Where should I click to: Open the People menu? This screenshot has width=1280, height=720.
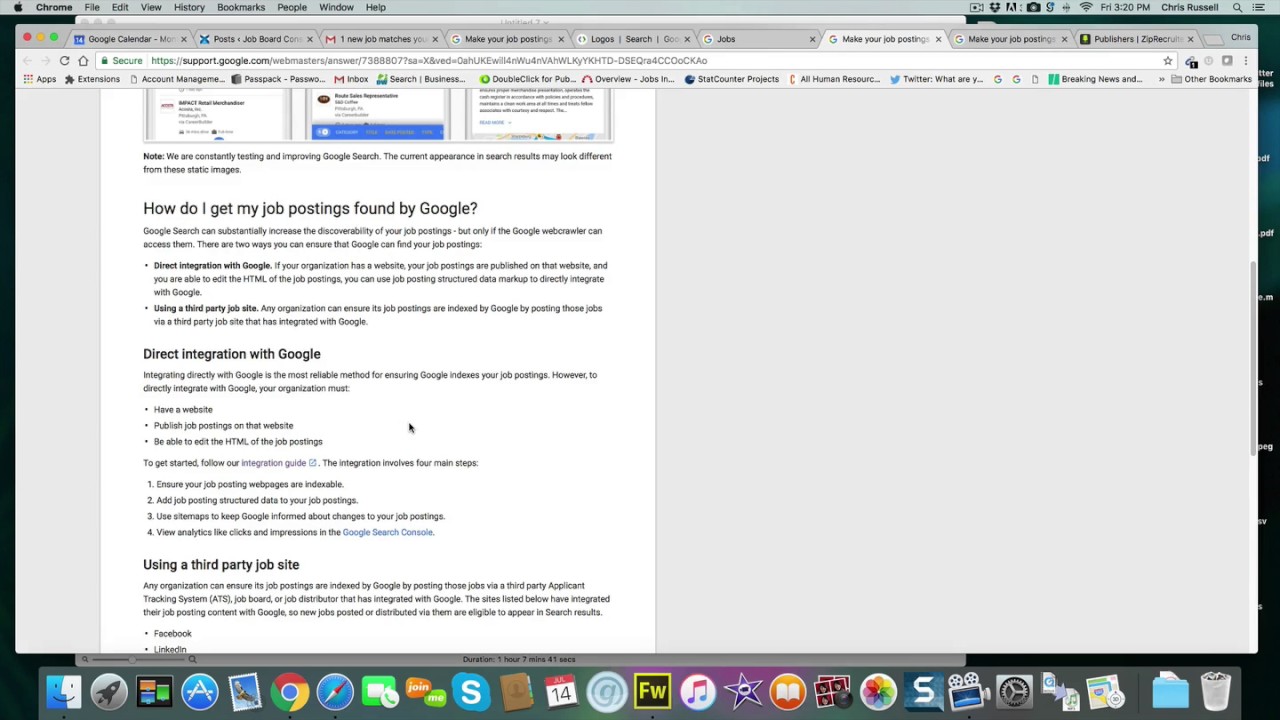tap(292, 7)
